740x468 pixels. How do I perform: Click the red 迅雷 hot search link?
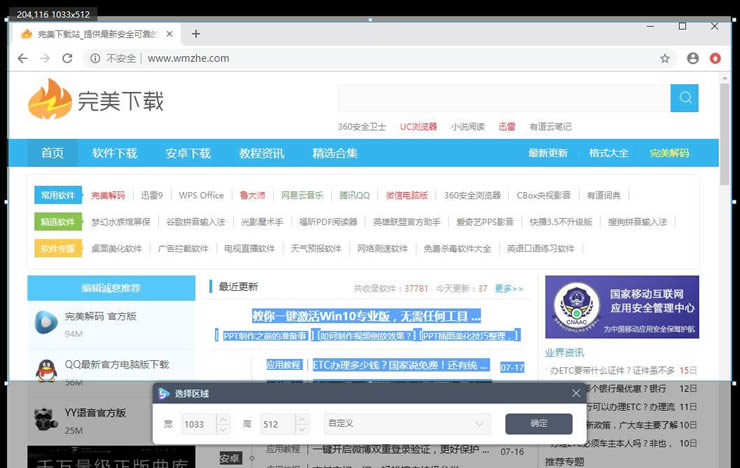[507, 126]
